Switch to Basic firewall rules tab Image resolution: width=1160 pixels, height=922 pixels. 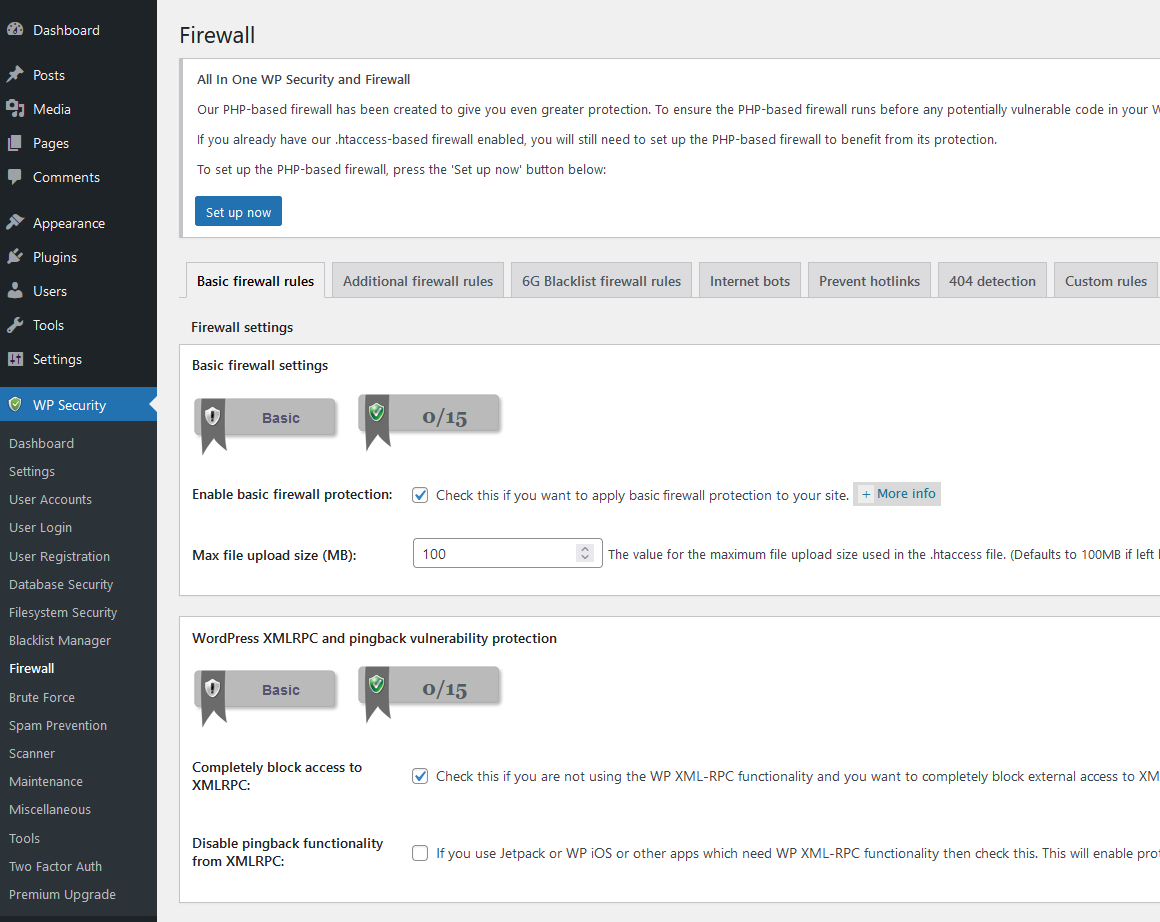click(255, 281)
